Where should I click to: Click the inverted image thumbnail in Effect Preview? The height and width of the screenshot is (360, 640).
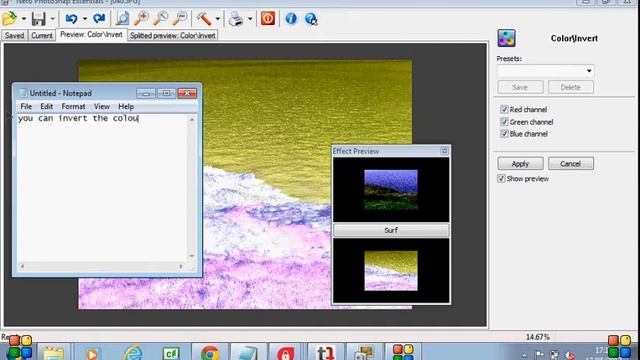(391, 271)
